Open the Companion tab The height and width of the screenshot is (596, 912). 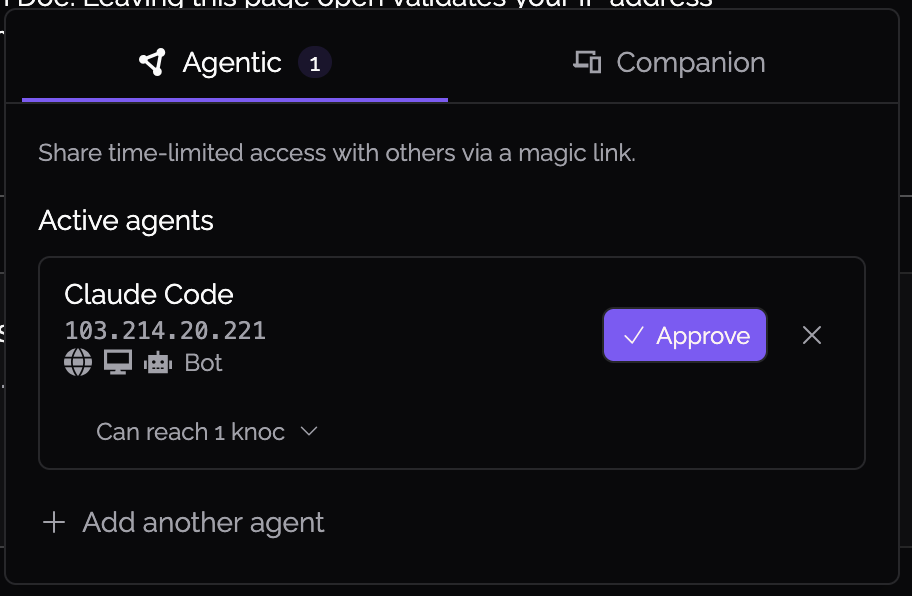click(x=669, y=62)
